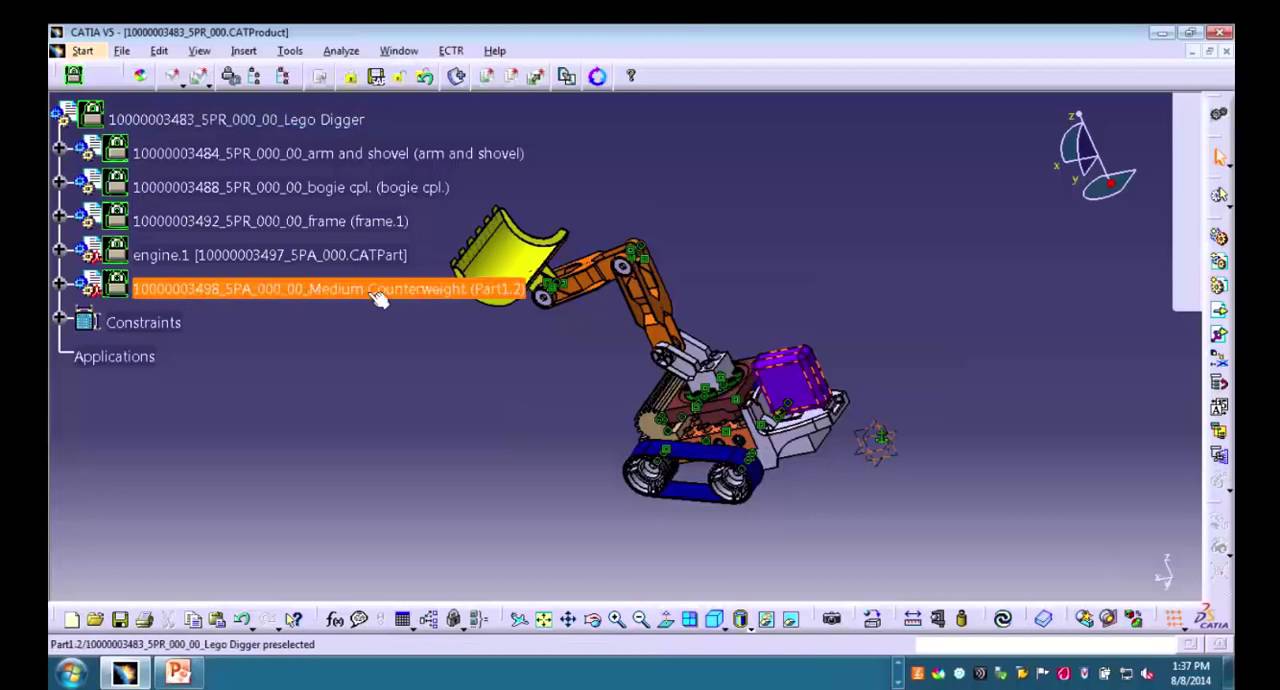This screenshot has width=1280, height=690.
Task: Select the arrow Select tool in the right toolbar
Action: (1219, 157)
